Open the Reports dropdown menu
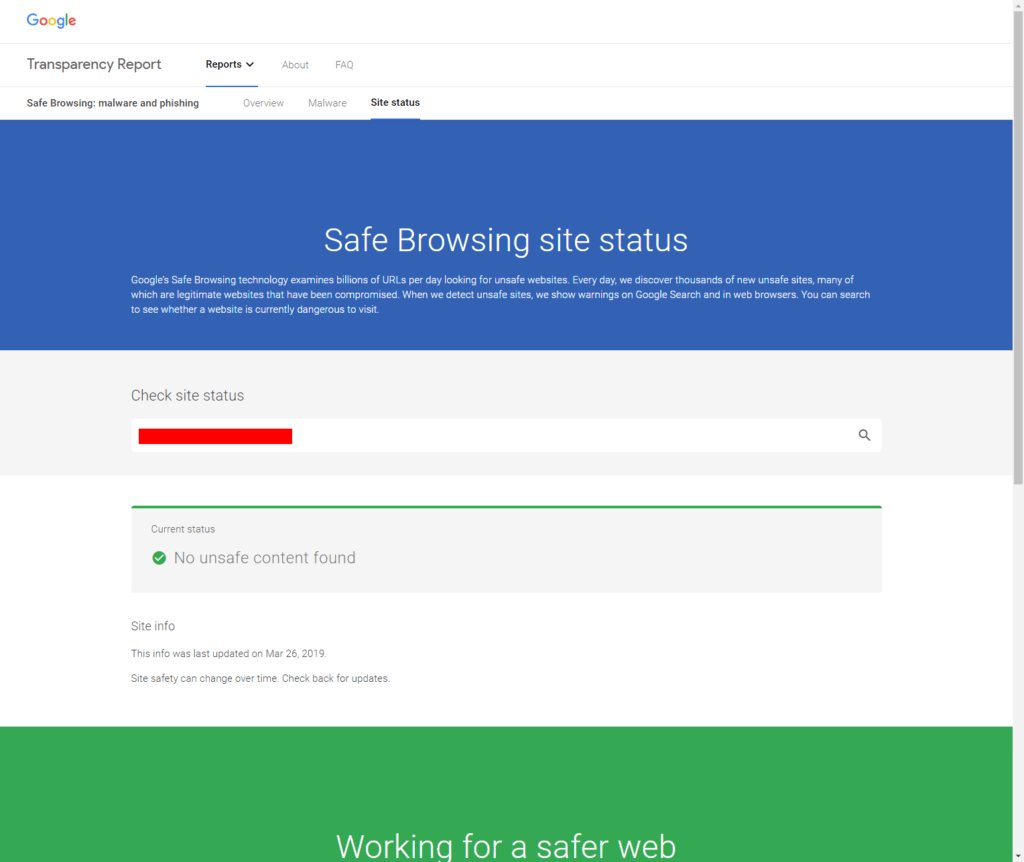Viewport: 1024px width, 862px height. pyautogui.click(x=230, y=64)
